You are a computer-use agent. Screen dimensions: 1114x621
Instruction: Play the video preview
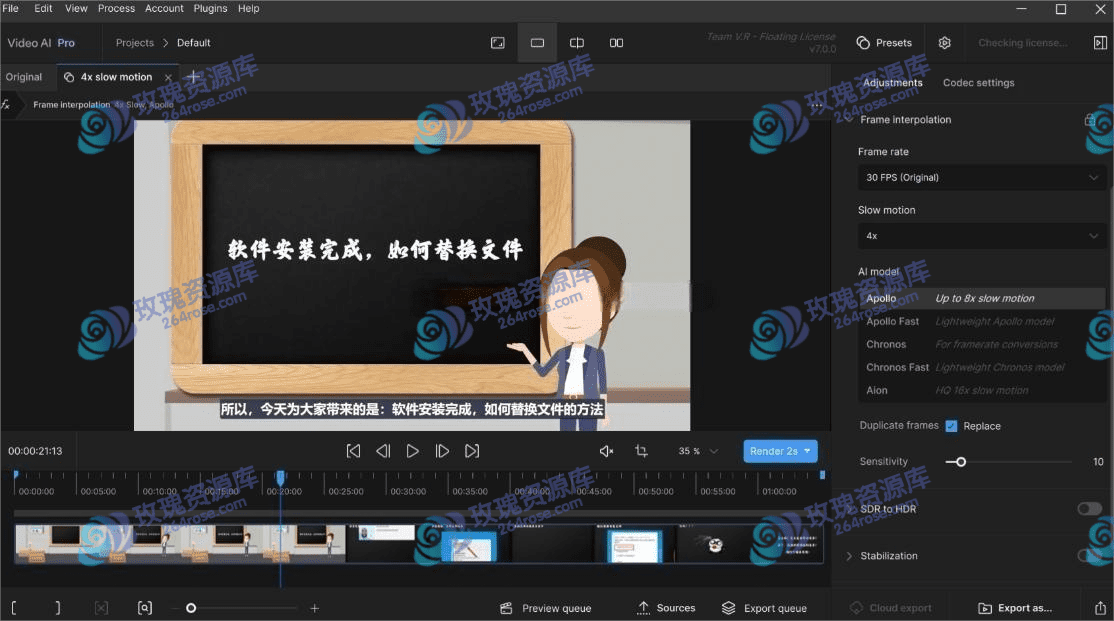point(412,451)
